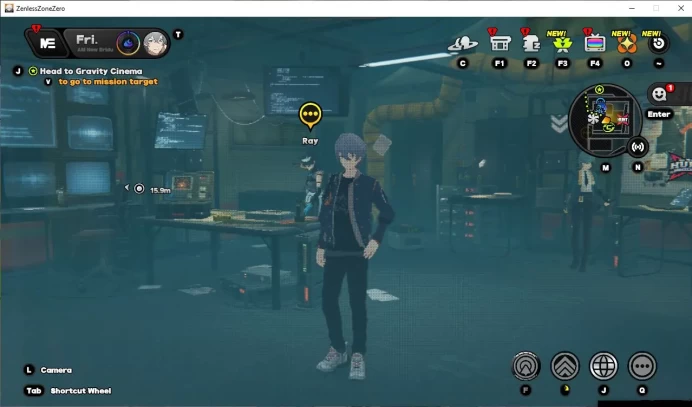Click the Enter key chat label
The width and height of the screenshot is (692, 407).
[659, 114]
